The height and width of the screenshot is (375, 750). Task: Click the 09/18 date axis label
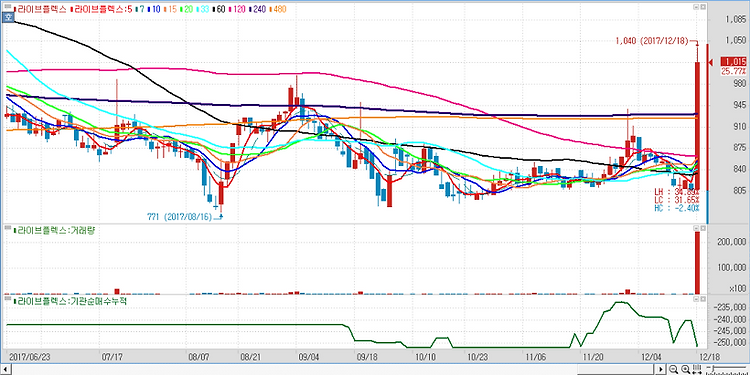368,357
